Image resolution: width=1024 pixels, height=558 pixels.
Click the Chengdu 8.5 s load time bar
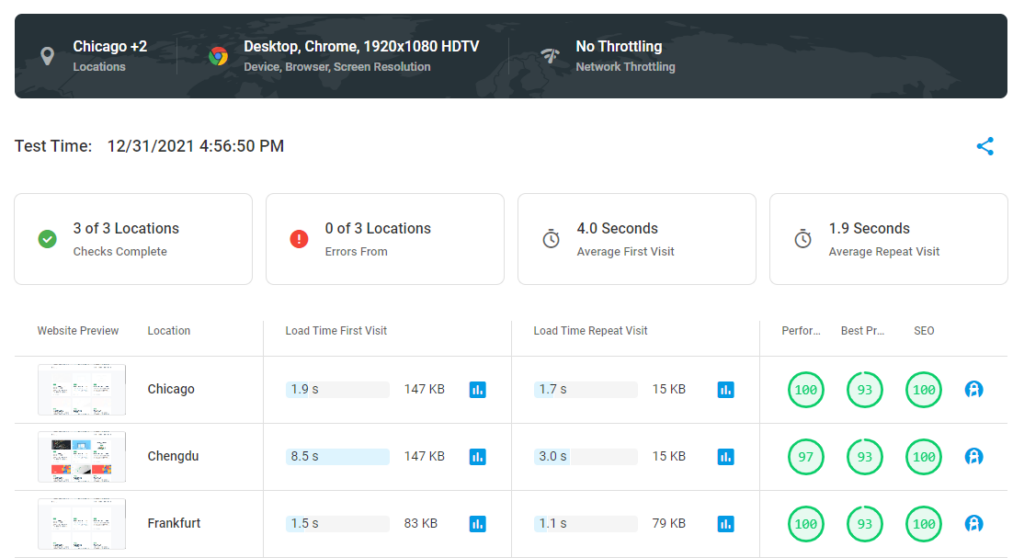[x=337, y=456]
